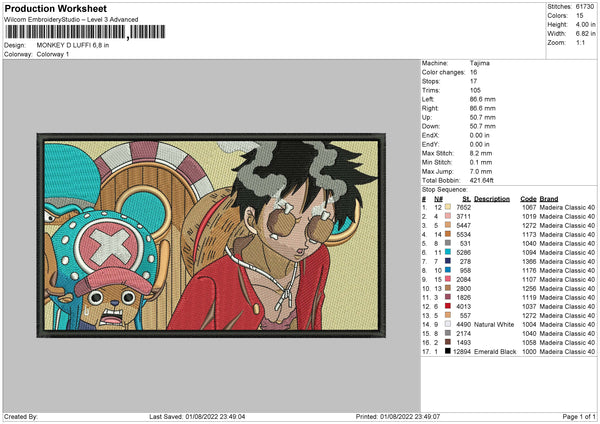Click the Production Worksheet title
Image resolution: width=600 pixels, height=424 pixels.
click(55, 8)
